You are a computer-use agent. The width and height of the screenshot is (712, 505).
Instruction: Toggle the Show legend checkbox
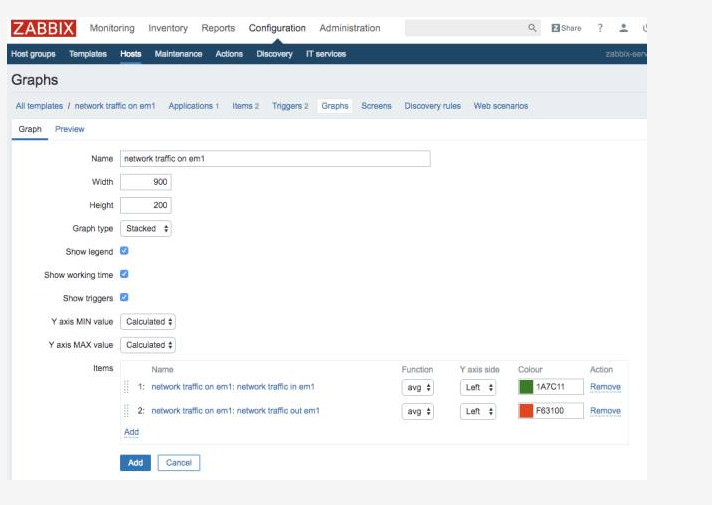point(124,251)
